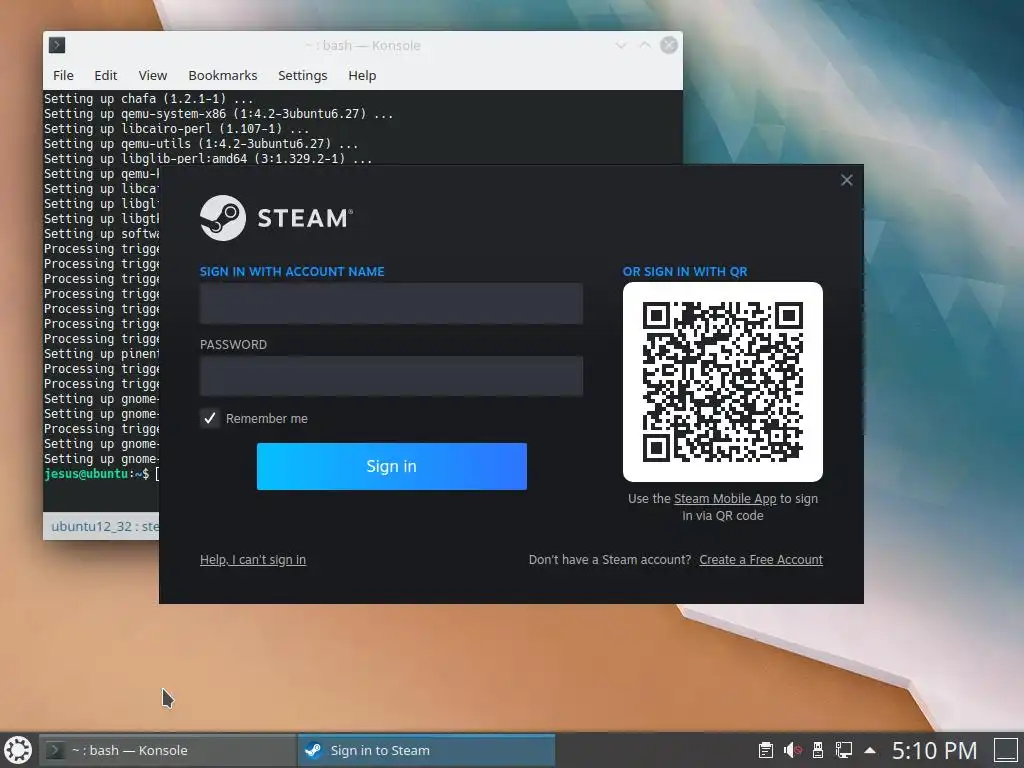Click the Konsole terminal icon in title bar
This screenshot has height=768, width=1024.
57,45
